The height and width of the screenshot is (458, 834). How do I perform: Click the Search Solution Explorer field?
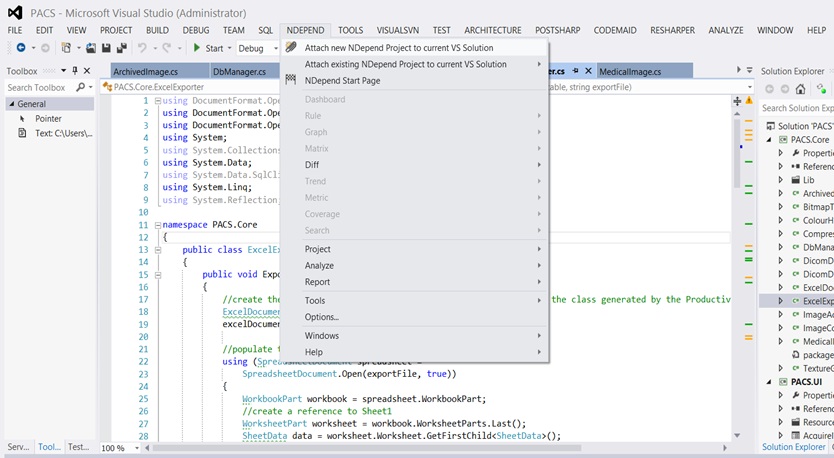(797, 108)
